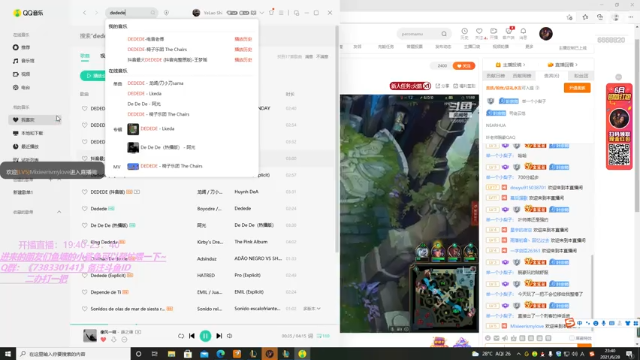
Task: Like the song 'Sonidos de olas de mar'
Action: 84,309
